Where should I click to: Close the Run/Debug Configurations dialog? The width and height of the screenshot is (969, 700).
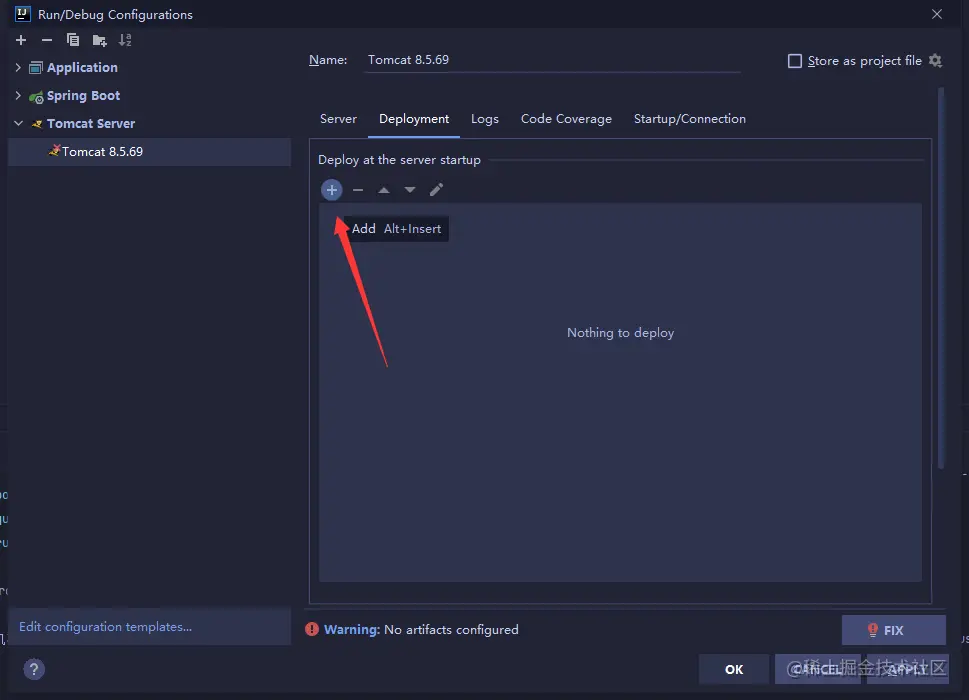pos(937,14)
